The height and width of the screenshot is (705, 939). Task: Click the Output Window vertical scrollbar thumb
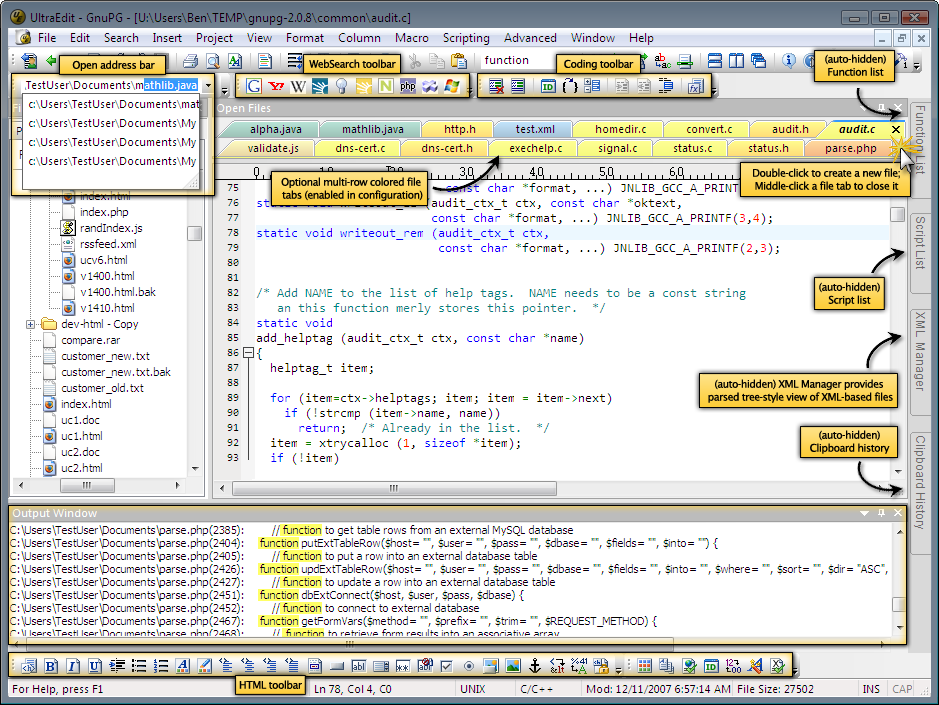point(899,604)
